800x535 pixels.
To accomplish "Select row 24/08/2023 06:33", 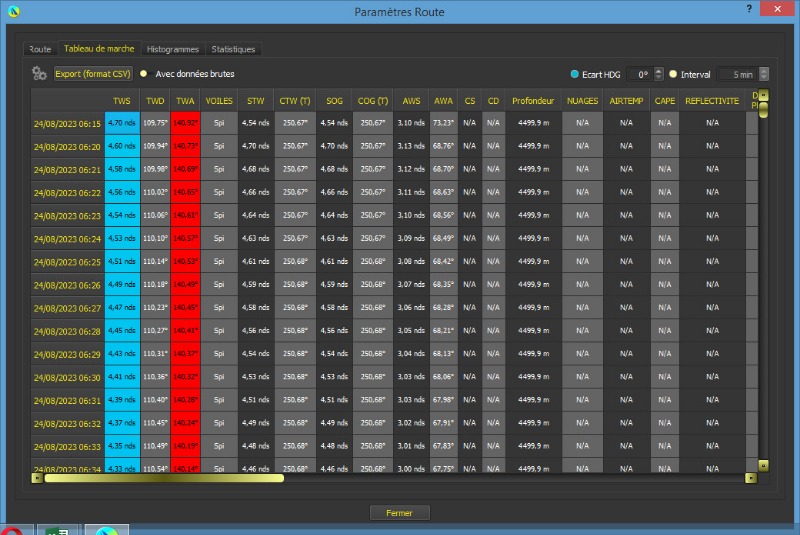I will [67, 447].
